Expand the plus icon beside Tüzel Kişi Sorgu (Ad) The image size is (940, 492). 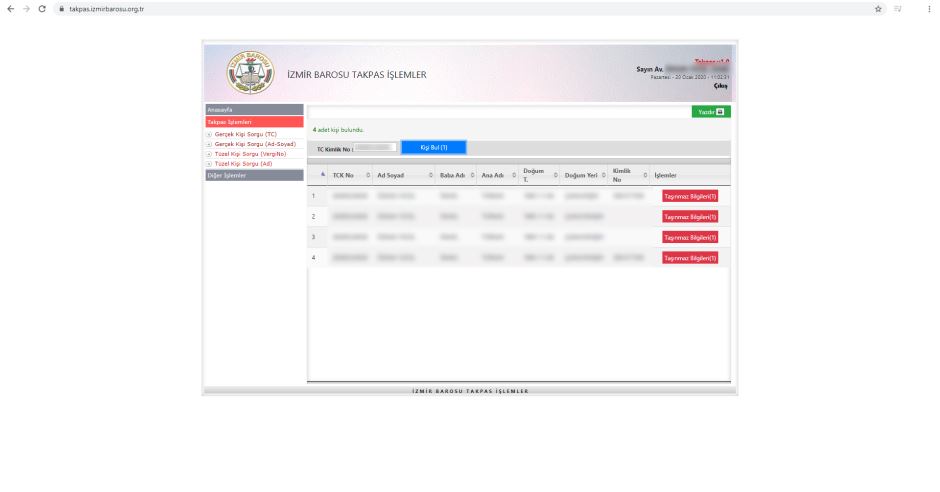(209, 164)
